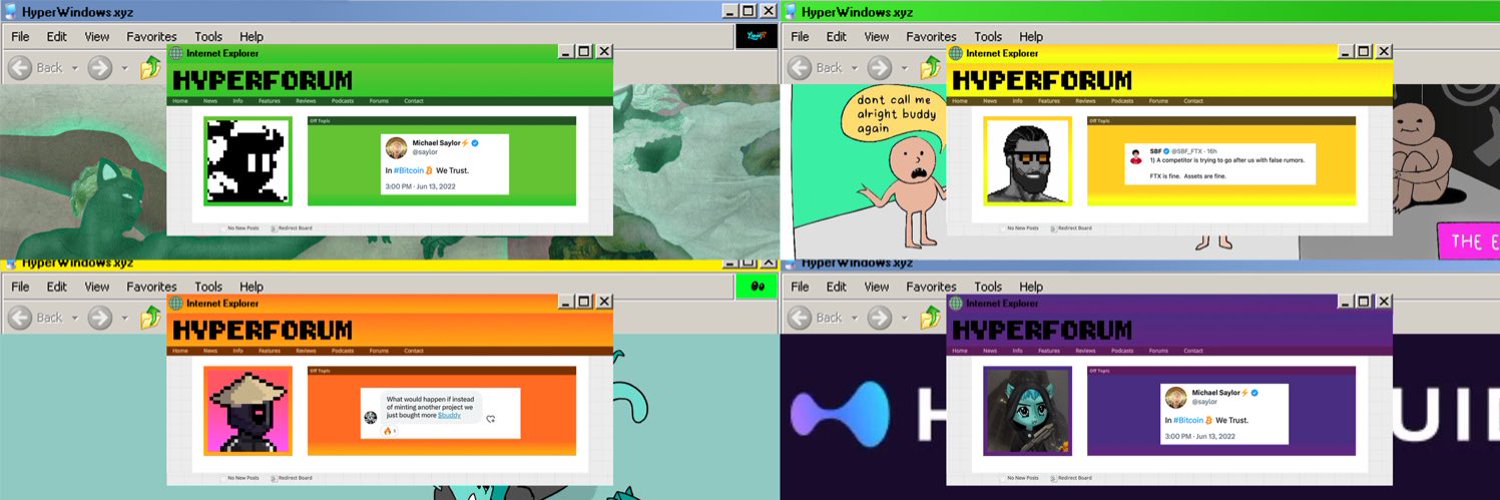
Task: Click Redirect Board icon in purple HyperForum
Action: click(x=1053, y=478)
